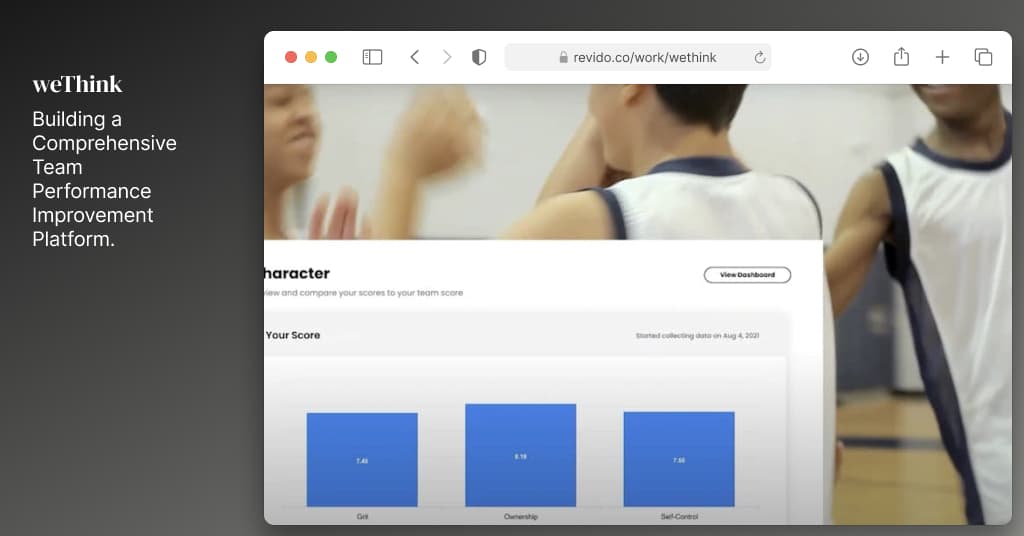Click the lock icon in address bar
This screenshot has width=1024, height=536.
[564, 58]
